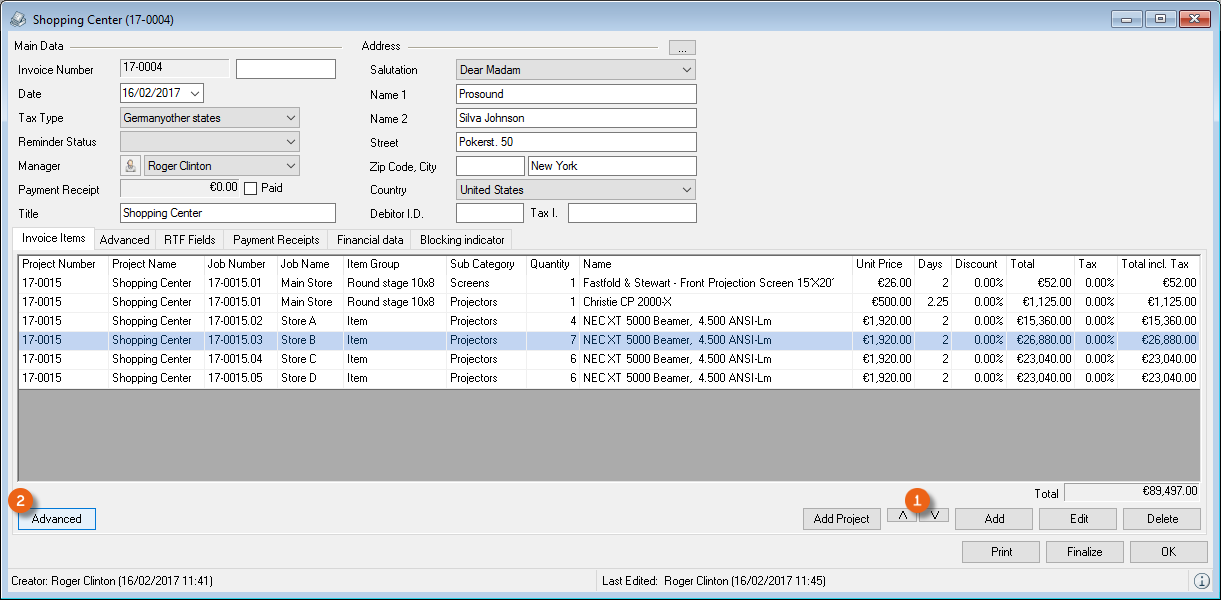1221x600 pixels.
Task: Open the Financial data tab
Action: pos(370,240)
